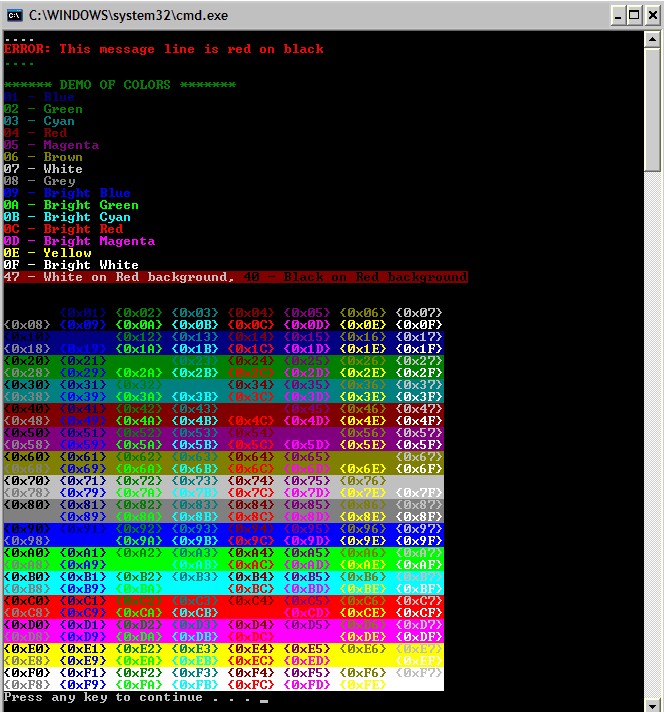This screenshot has height=712, width=664.
Task: Close the cmd.exe console window
Action: pyautogui.click(x=650, y=14)
